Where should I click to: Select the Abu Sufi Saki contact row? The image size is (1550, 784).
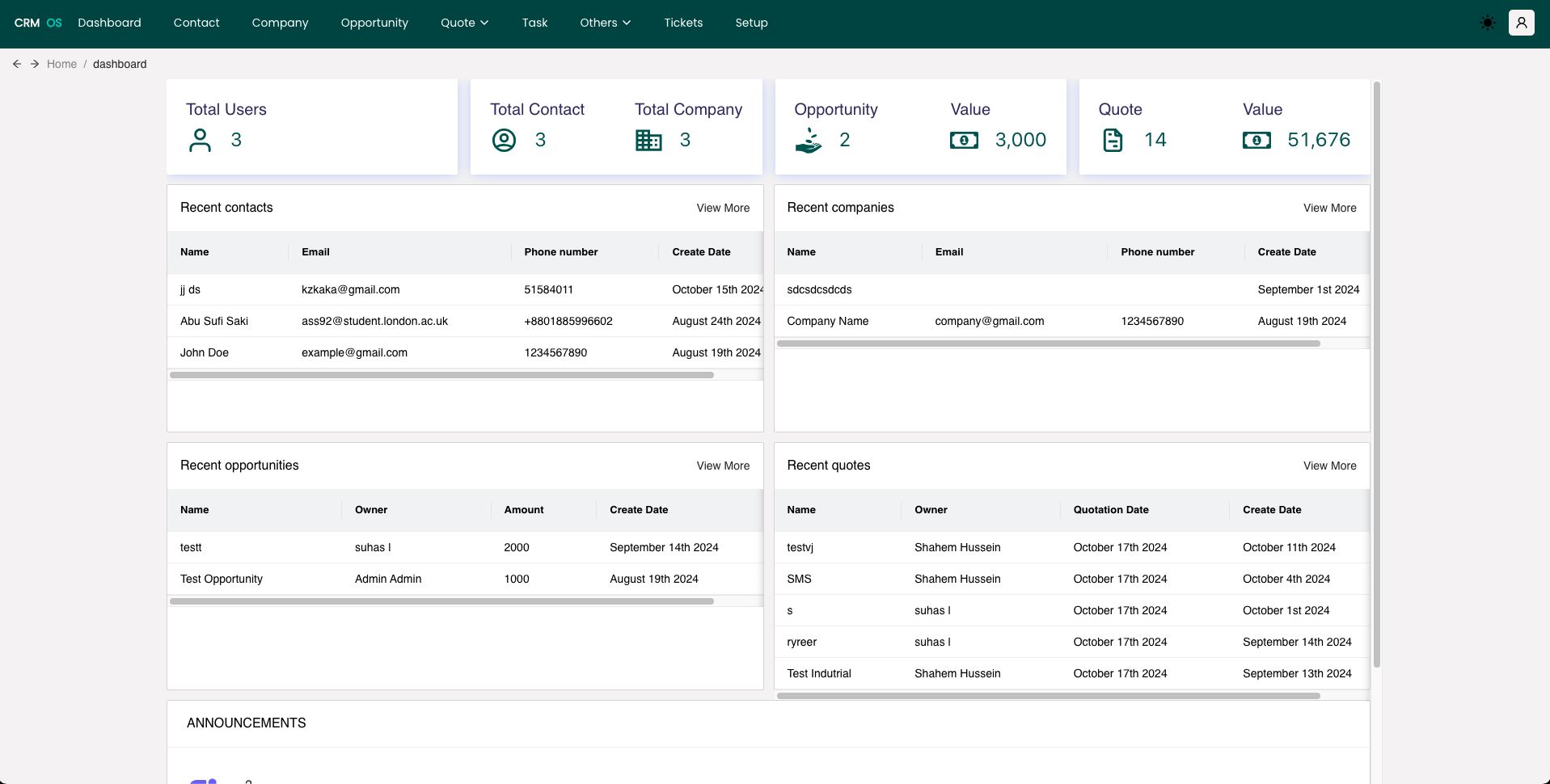[214, 321]
